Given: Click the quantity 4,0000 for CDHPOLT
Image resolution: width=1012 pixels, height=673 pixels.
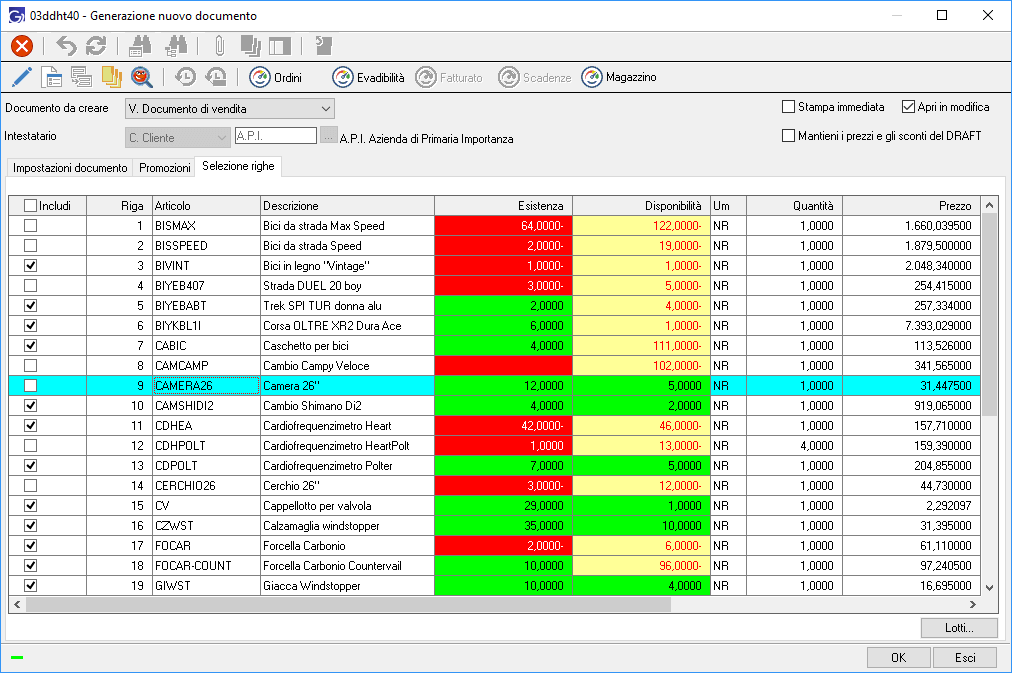Looking at the screenshot, I should [x=794, y=446].
